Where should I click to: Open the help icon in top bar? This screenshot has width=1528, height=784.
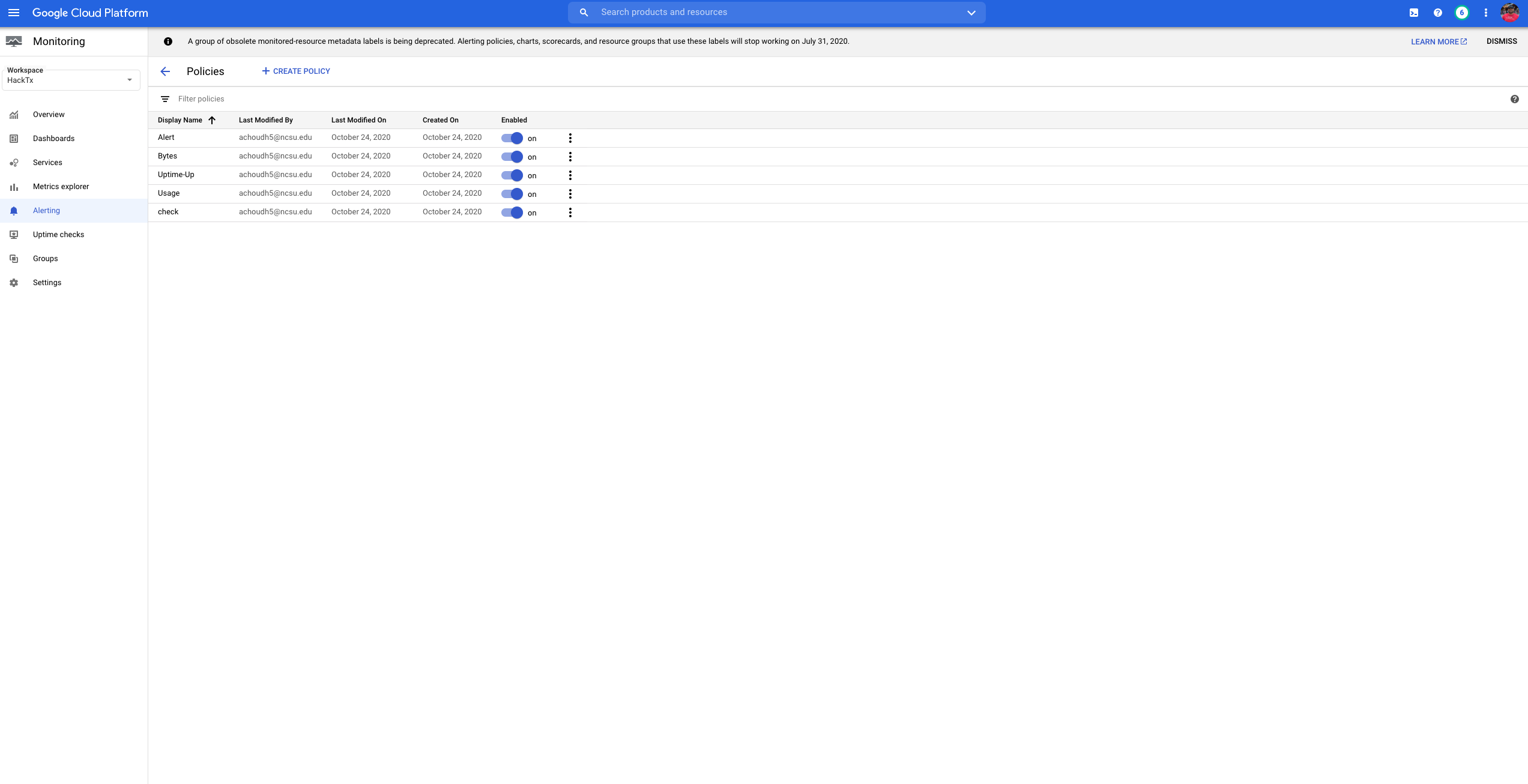pos(1438,13)
